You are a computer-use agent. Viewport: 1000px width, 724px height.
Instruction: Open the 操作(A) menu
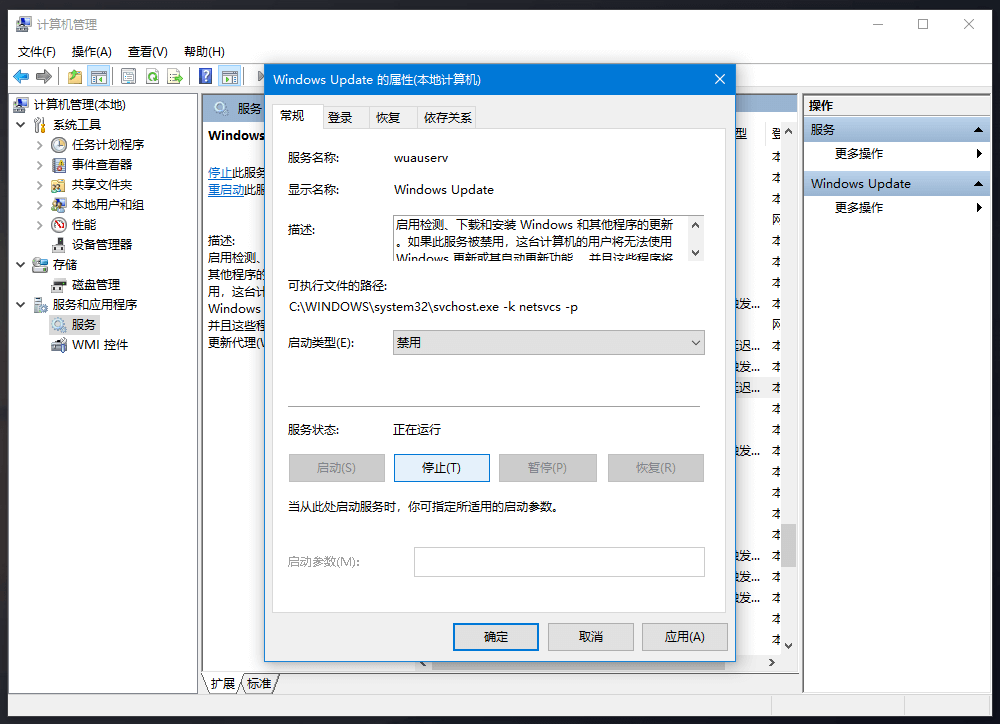(x=92, y=52)
